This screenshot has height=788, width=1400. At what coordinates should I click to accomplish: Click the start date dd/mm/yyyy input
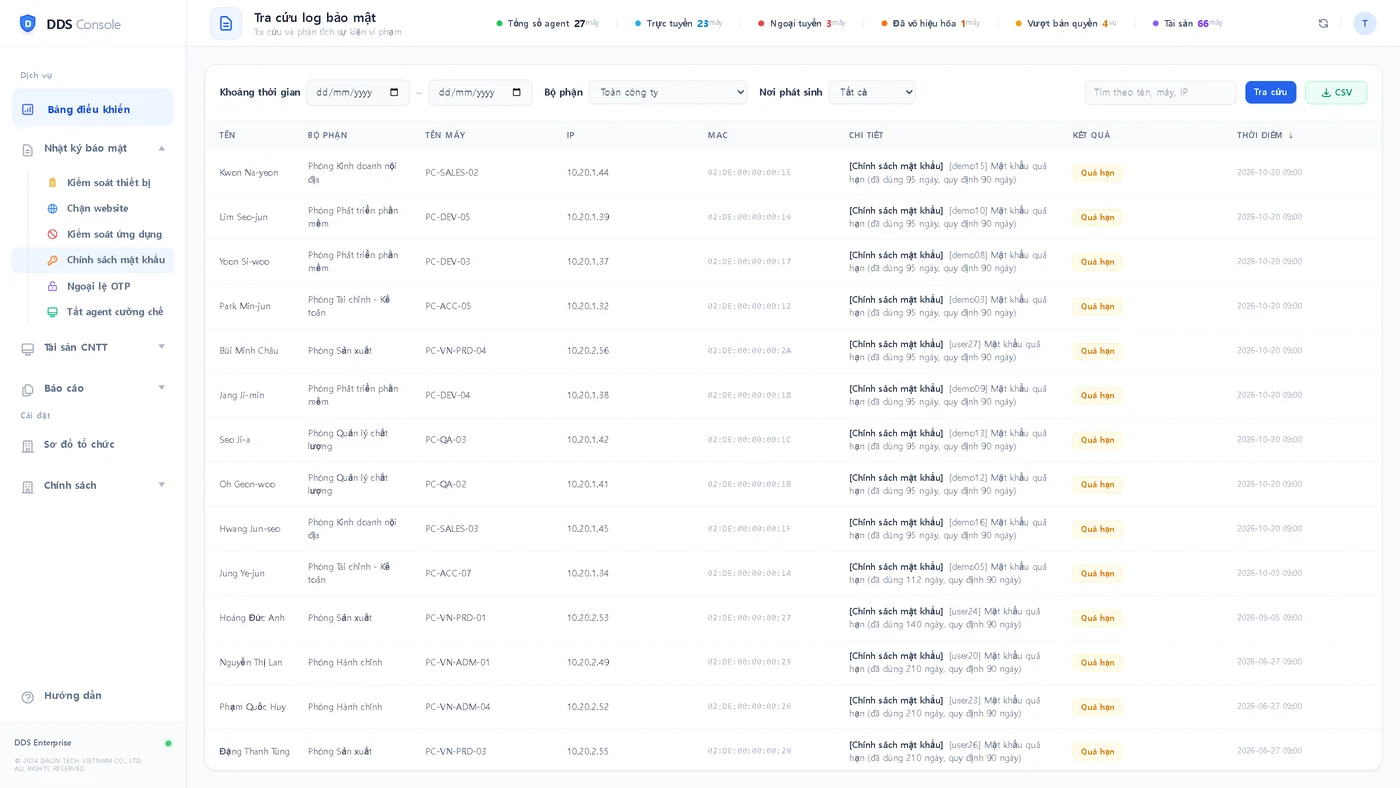coord(358,93)
